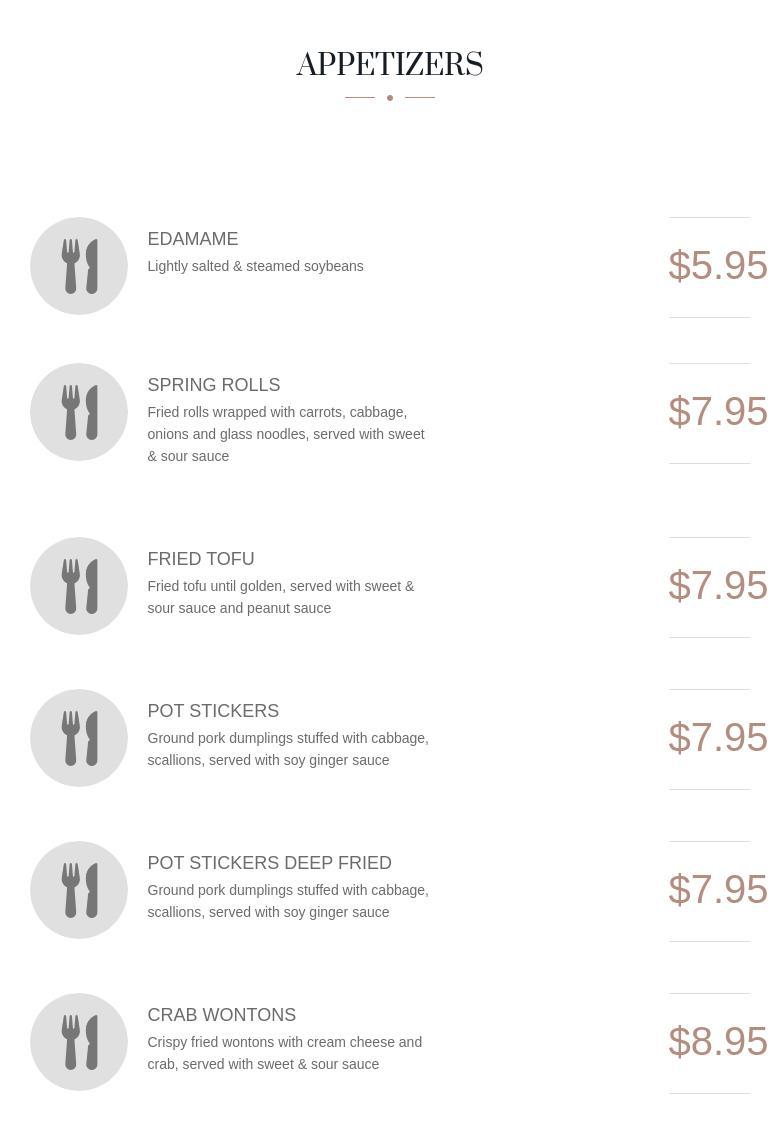
Task: Open the Crab Wontons item title
Action: (222, 1015)
